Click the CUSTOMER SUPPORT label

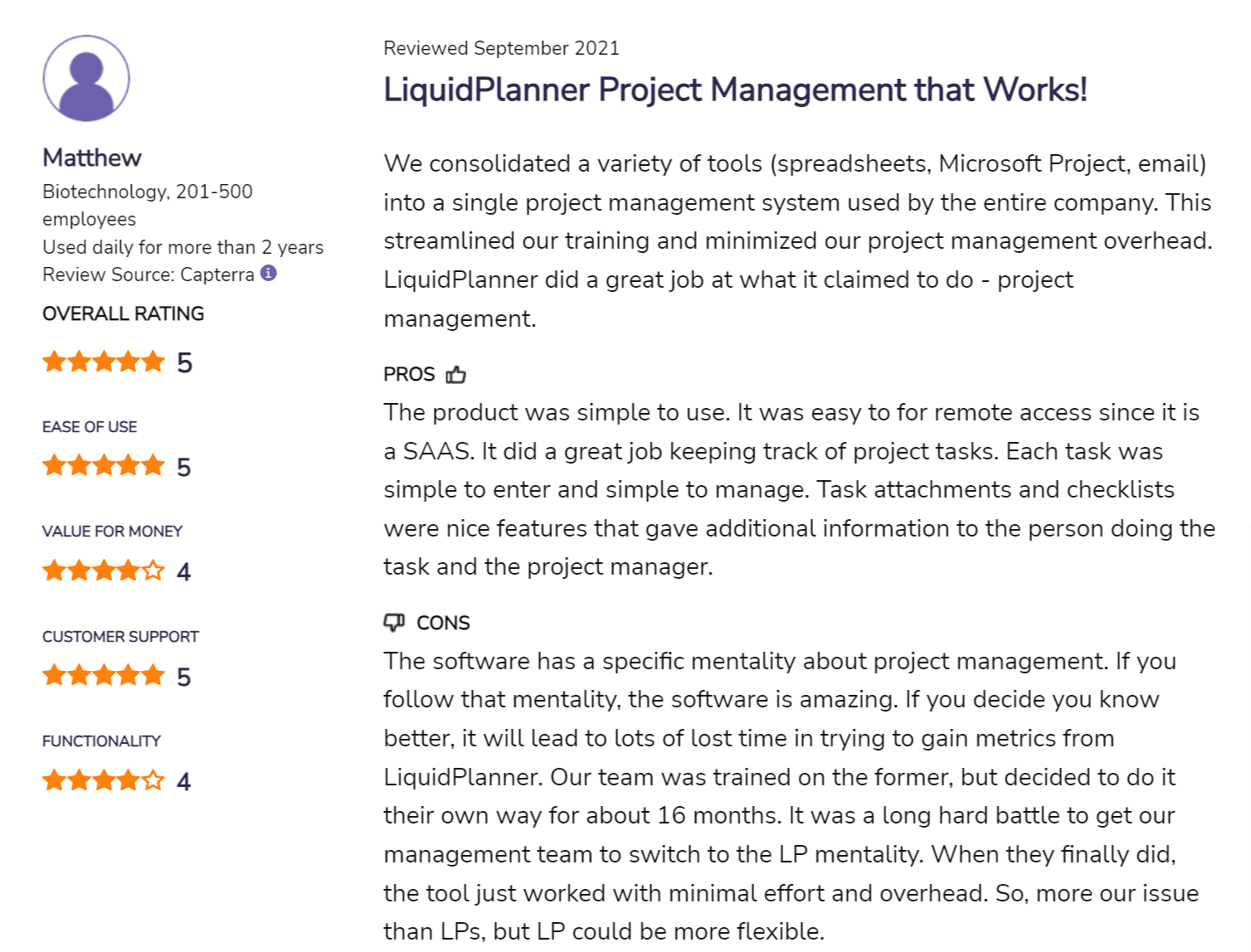pos(120,636)
